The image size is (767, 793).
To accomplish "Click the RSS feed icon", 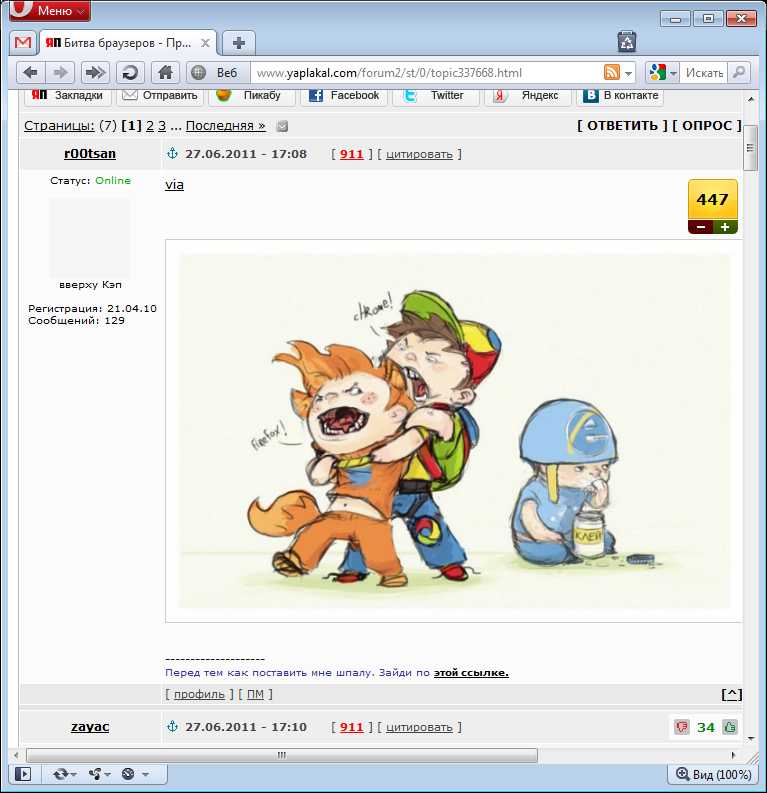I will [612, 73].
